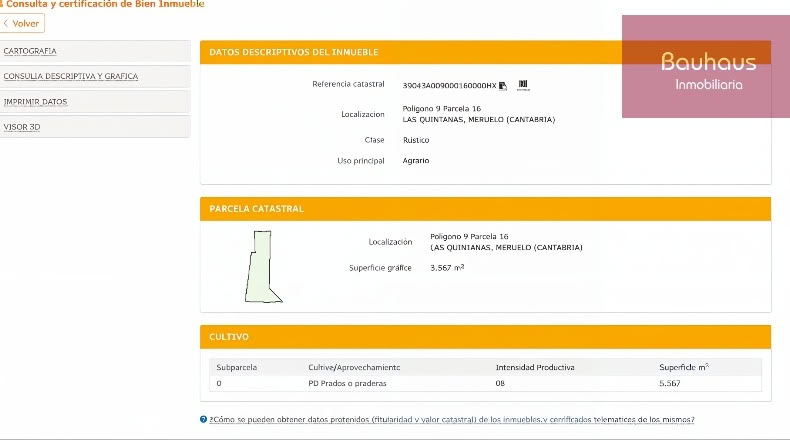This screenshot has height=440, width=790.
Task: Open the barcode icon beside the reference
Action: 523,85
